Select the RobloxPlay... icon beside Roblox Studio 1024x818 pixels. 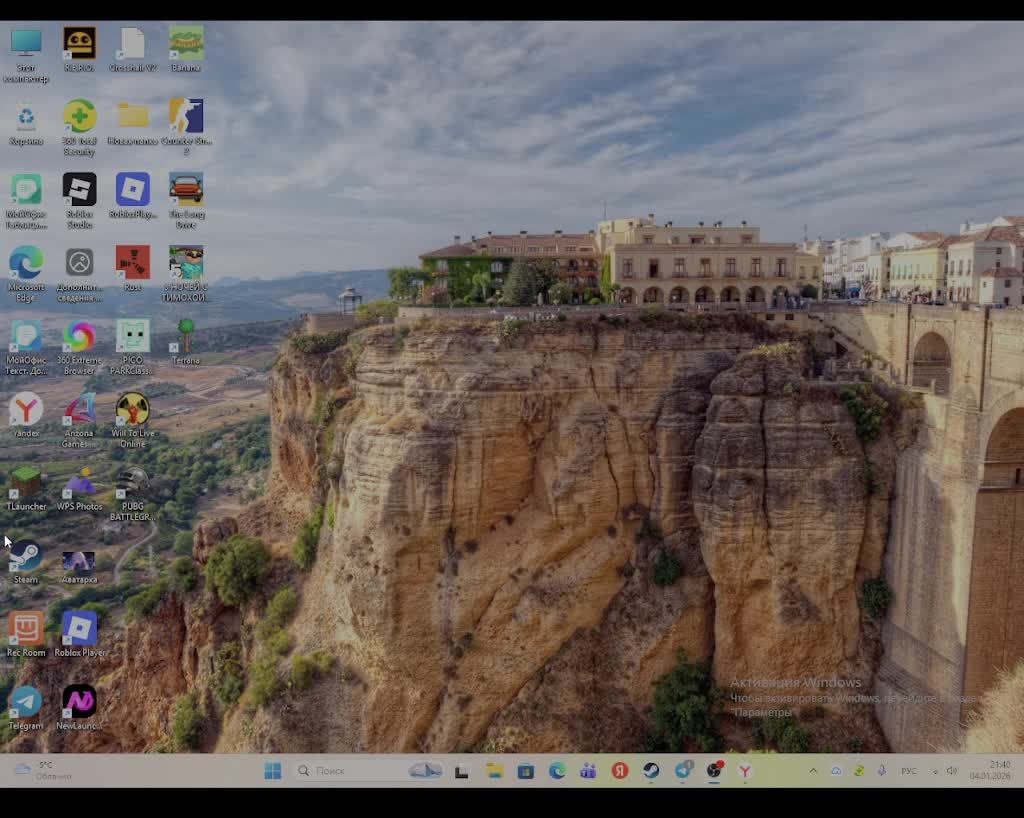[133, 196]
